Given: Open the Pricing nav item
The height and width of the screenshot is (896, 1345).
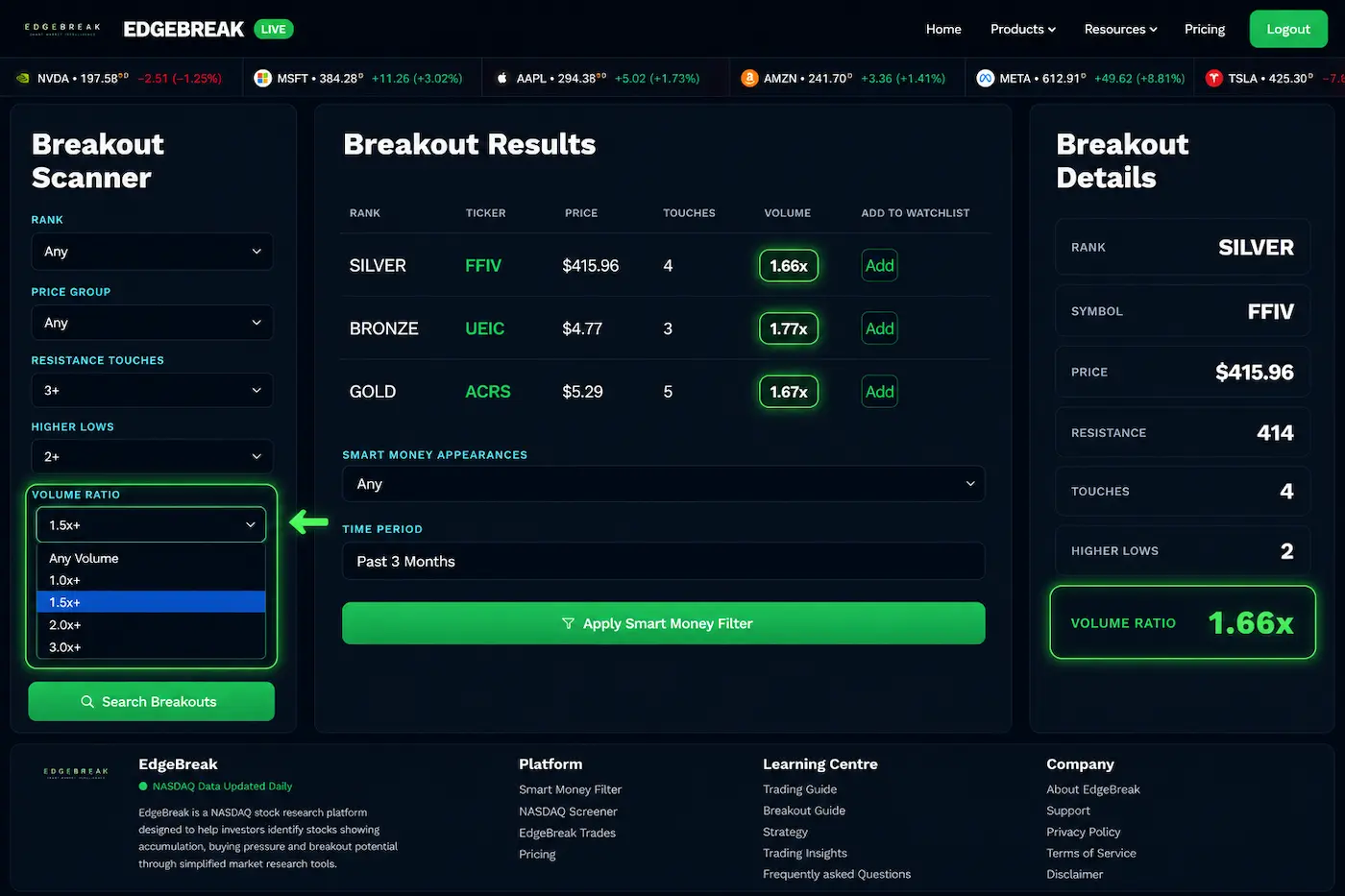Looking at the screenshot, I should (1205, 29).
